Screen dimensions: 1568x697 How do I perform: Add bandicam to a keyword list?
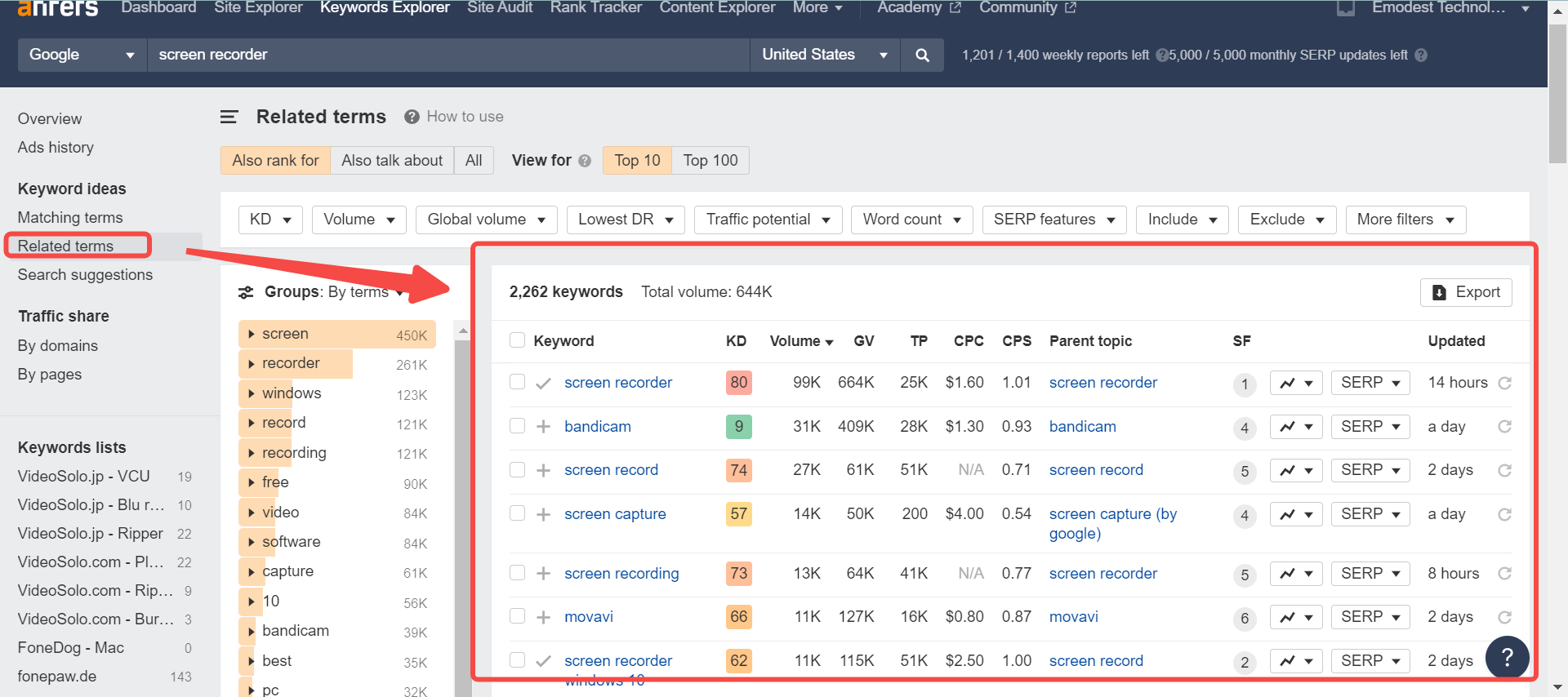point(543,427)
